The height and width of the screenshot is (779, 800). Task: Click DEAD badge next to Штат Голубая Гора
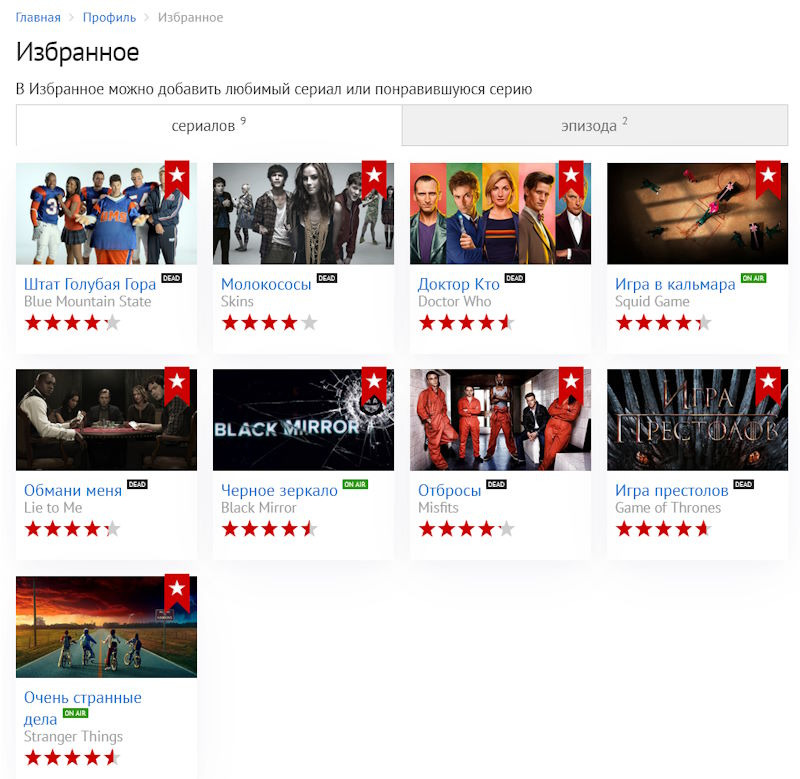pos(171,278)
